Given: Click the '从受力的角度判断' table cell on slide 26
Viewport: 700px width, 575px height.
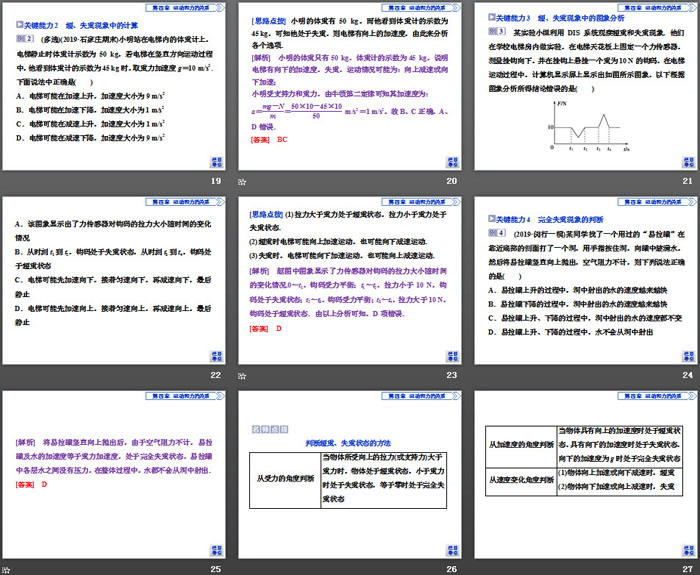Looking at the screenshot, I should [x=285, y=479].
